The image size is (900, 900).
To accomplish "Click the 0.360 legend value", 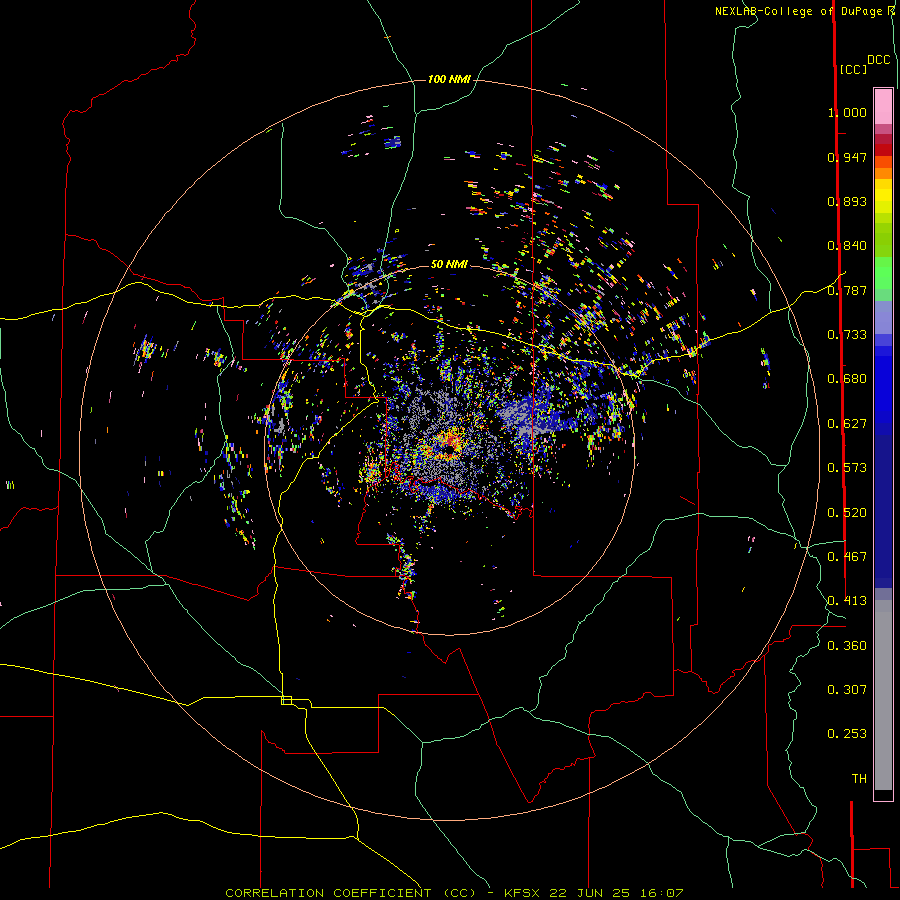I will [847, 646].
